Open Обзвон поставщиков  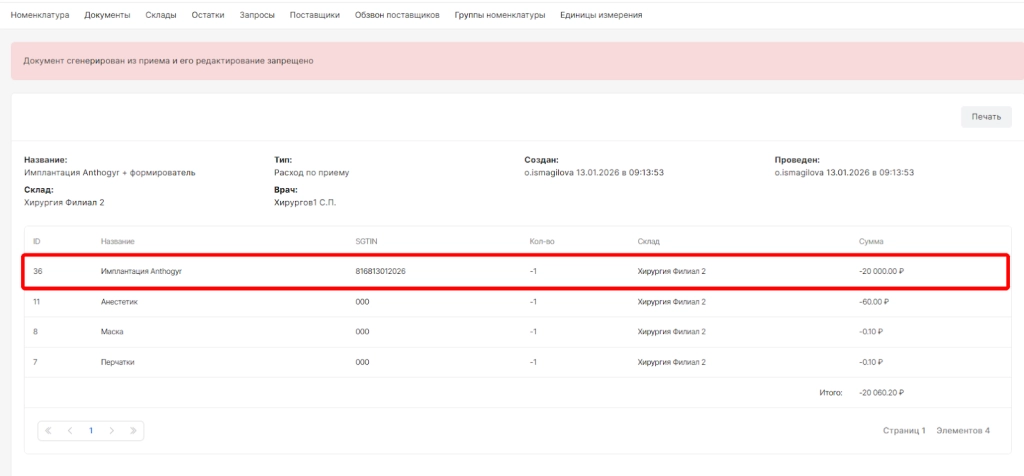pyautogui.click(x=396, y=15)
